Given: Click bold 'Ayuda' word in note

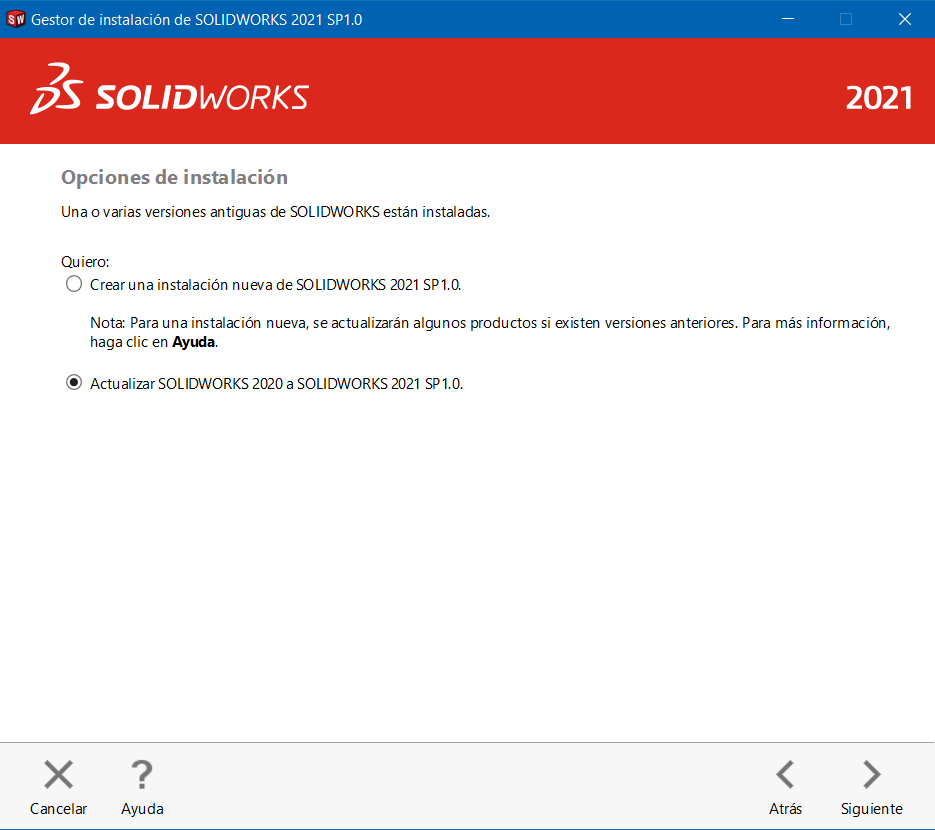Looking at the screenshot, I should tap(194, 342).
